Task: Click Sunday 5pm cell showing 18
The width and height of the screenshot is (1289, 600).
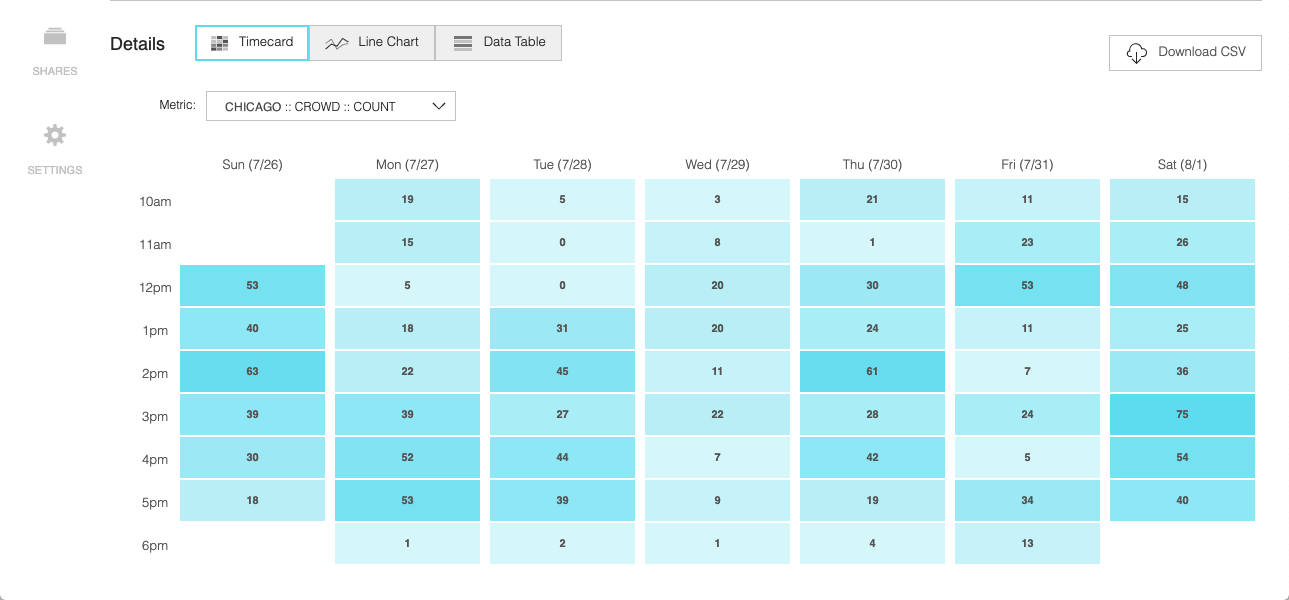Action: coord(252,500)
